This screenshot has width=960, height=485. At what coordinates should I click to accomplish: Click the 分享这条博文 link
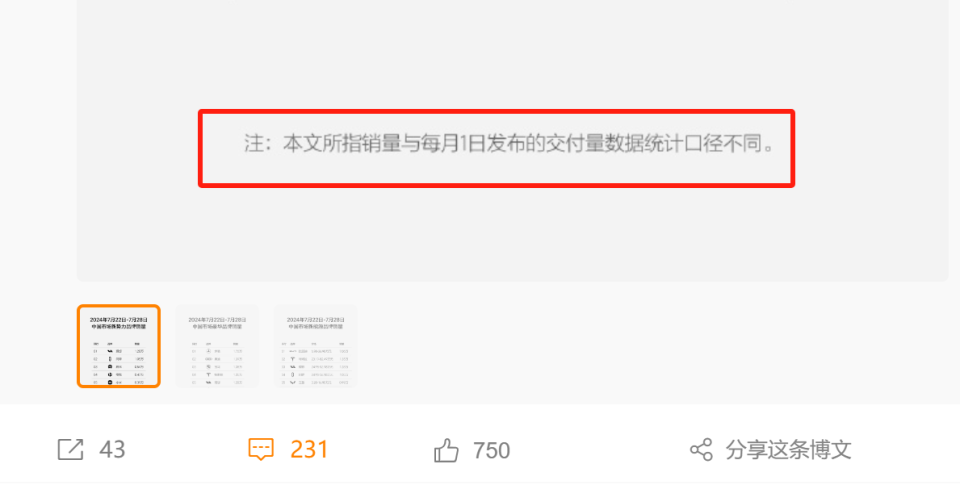click(x=789, y=450)
